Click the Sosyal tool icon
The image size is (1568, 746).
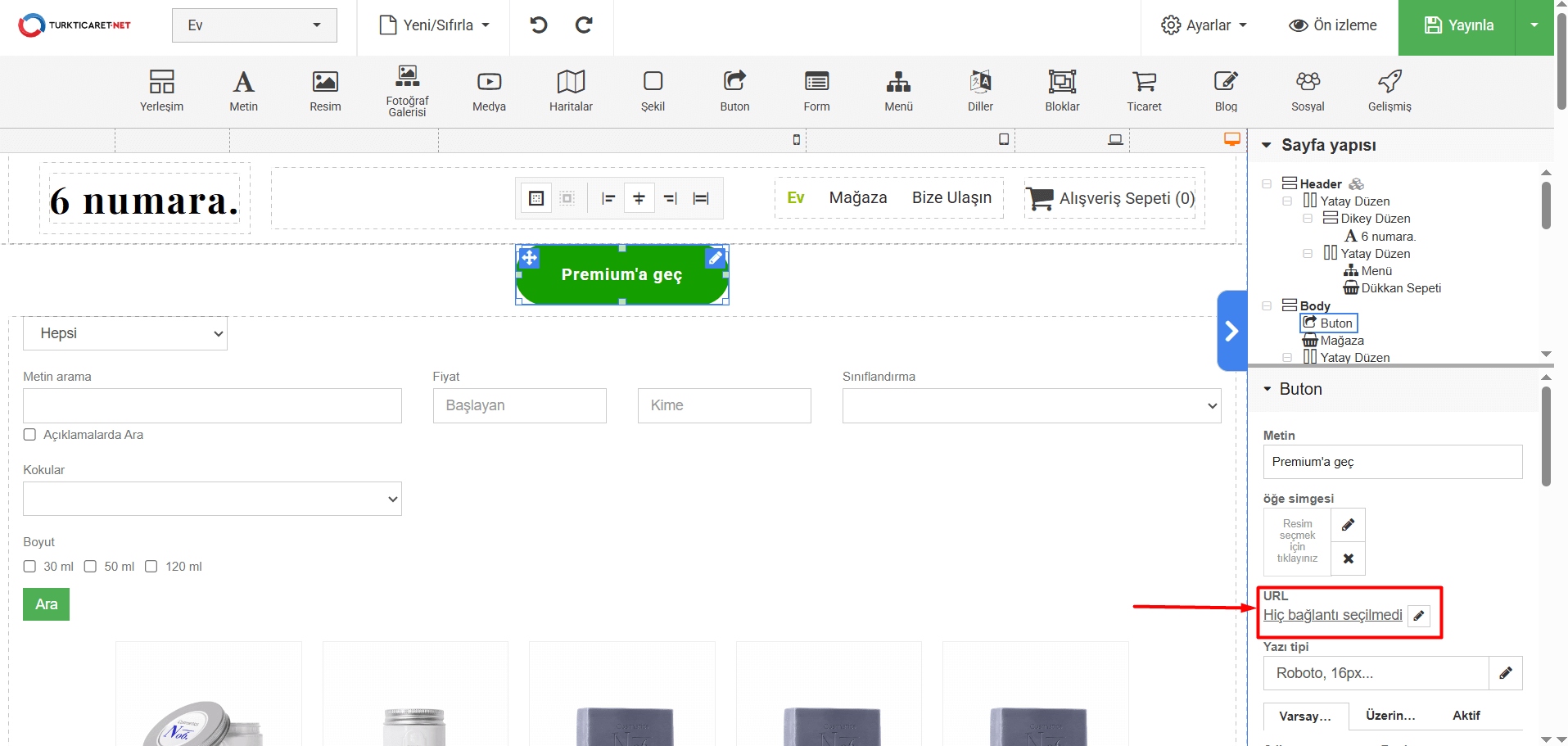point(1308,91)
